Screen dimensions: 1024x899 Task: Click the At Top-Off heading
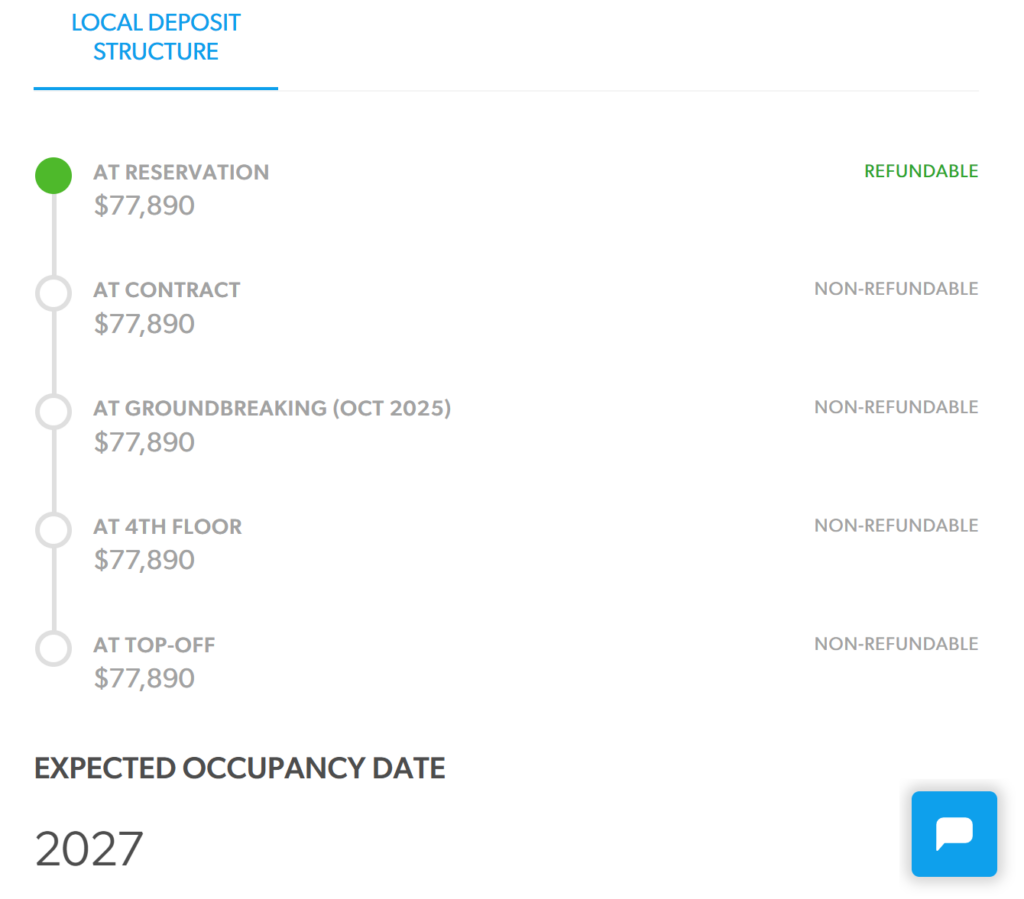[x=154, y=645]
